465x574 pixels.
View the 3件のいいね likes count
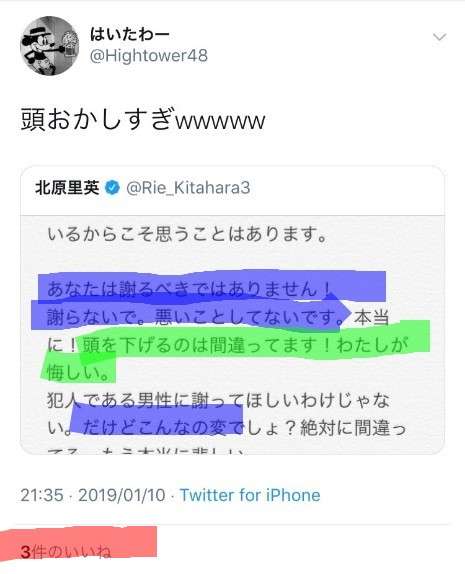pos(66,551)
